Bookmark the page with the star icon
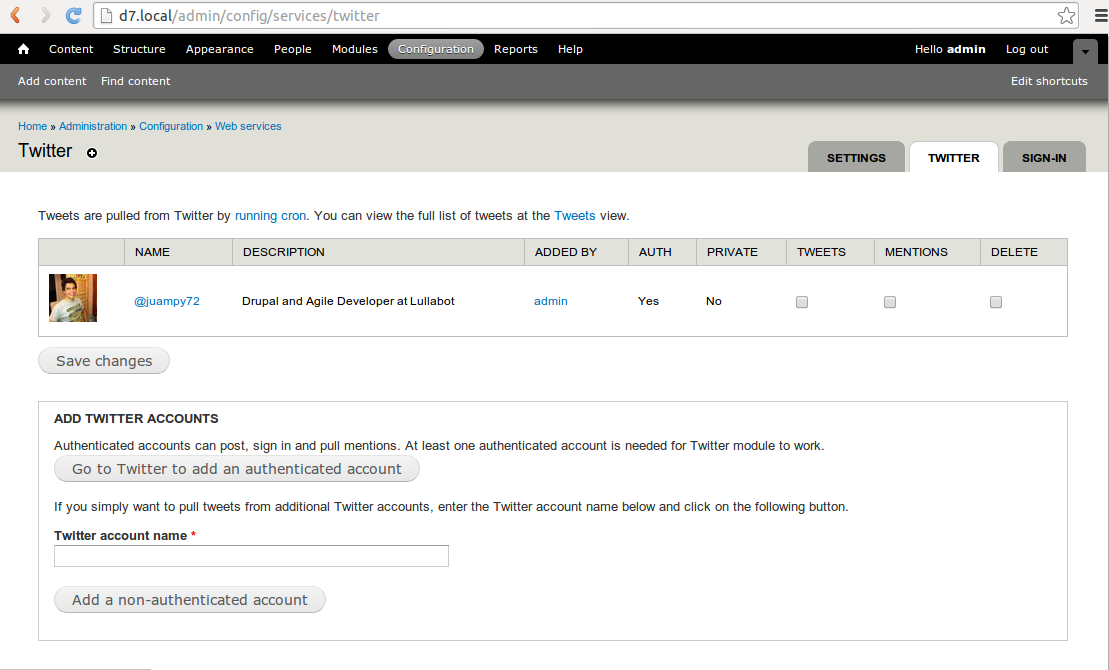 [1067, 16]
